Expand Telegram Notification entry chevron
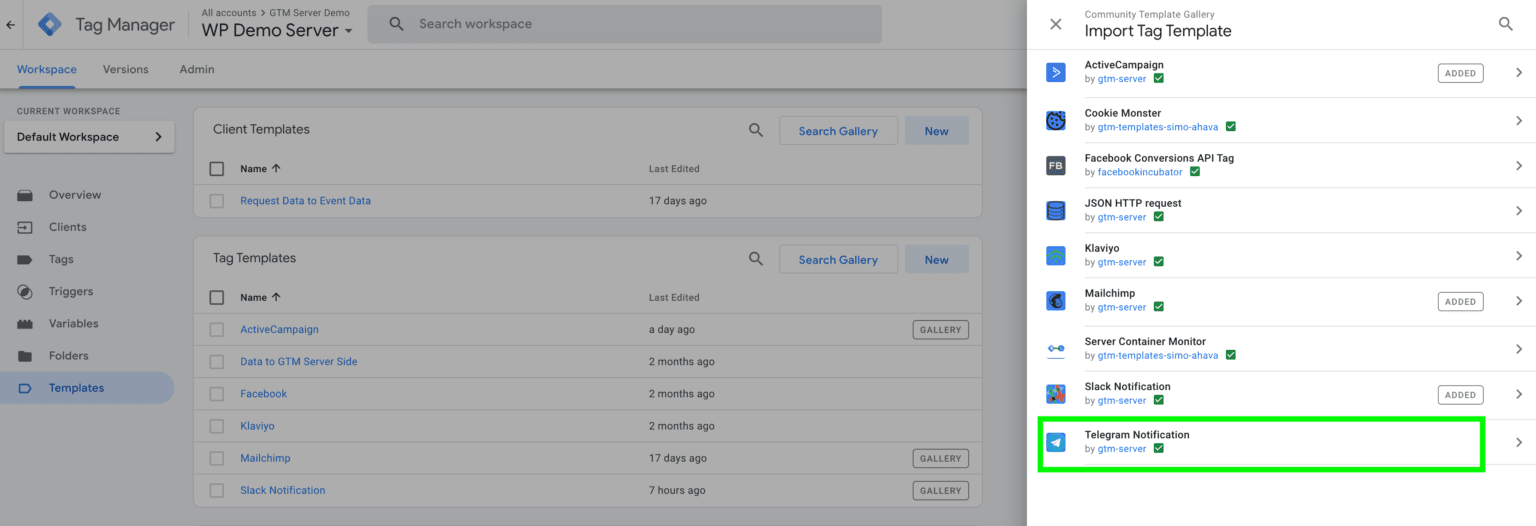 tap(1519, 442)
